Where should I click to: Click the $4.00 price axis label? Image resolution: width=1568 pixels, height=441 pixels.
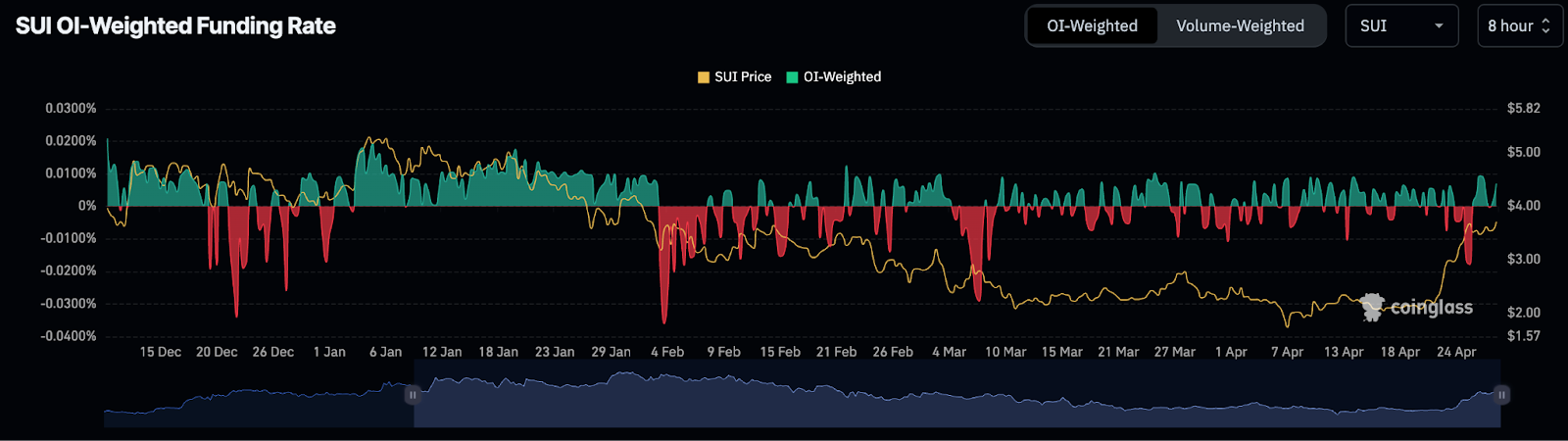(1524, 206)
